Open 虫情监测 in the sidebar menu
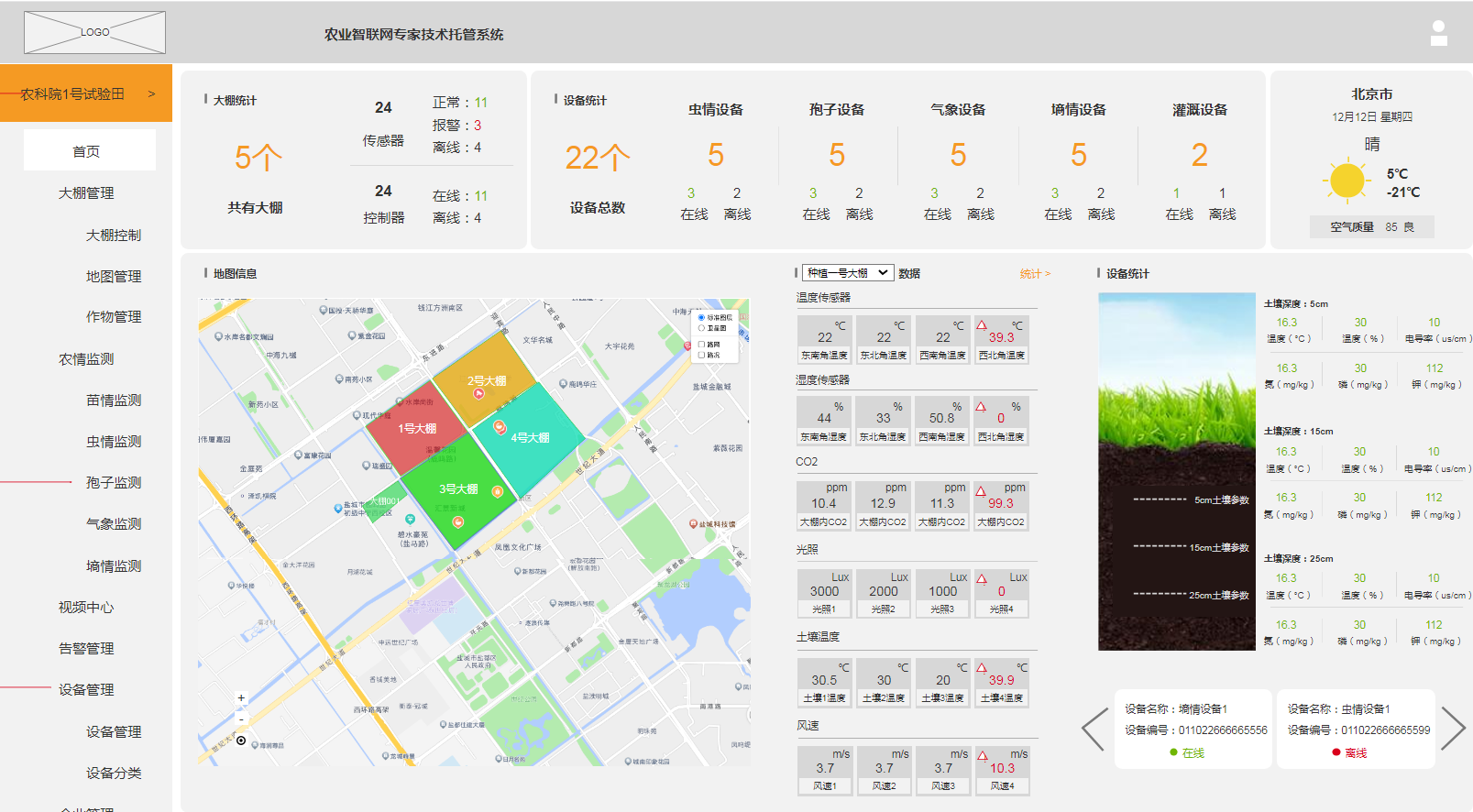This screenshot has width=1473, height=812. (x=114, y=442)
